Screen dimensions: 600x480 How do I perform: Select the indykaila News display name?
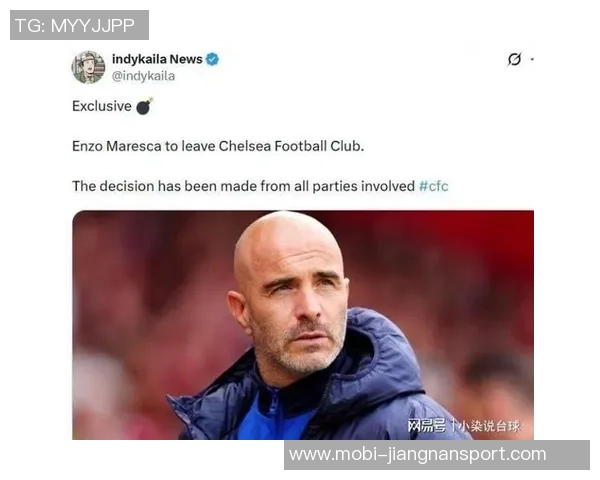(x=157, y=59)
